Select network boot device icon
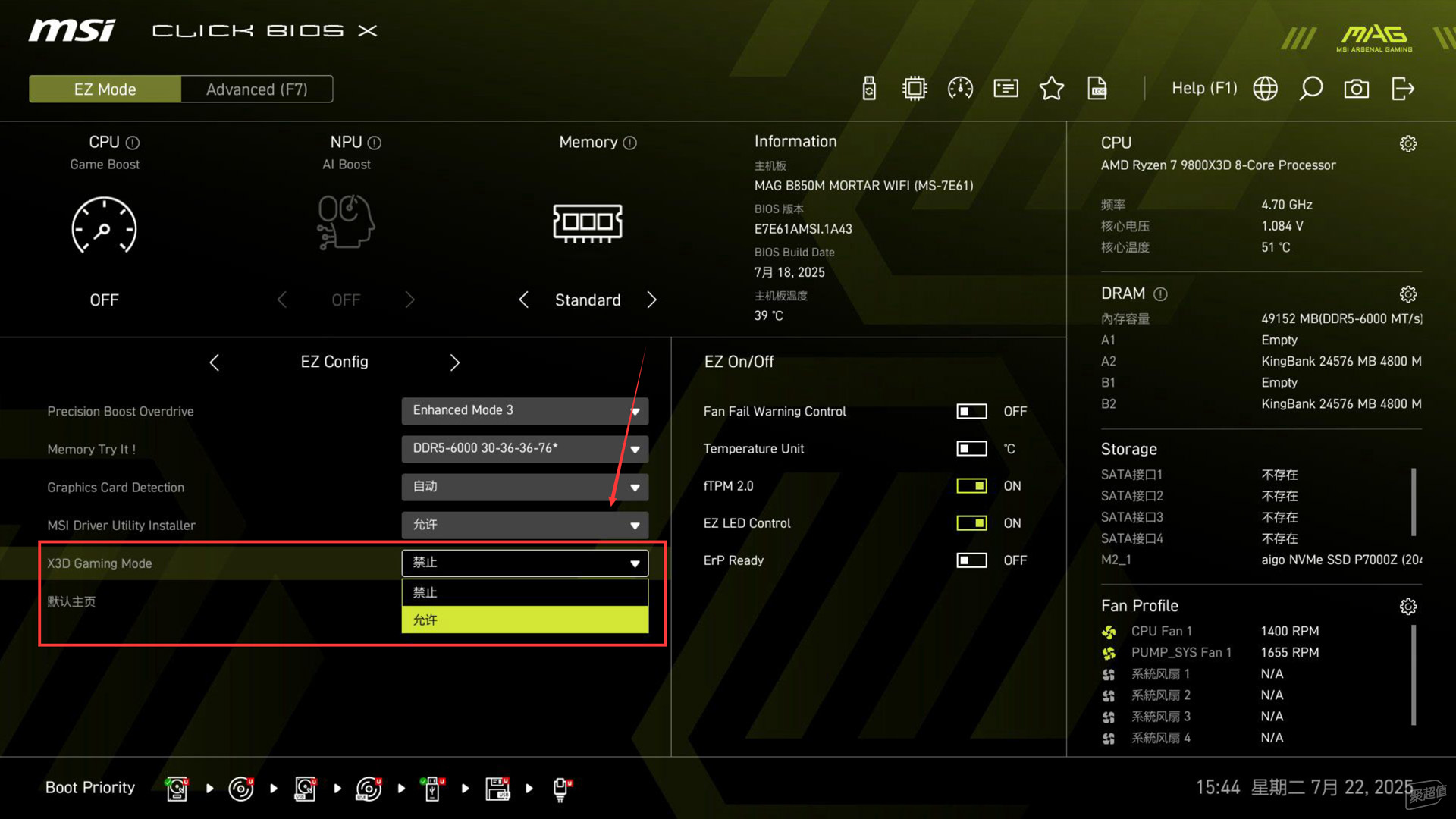This screenshot has width=1456, height=819. point(562,789)
